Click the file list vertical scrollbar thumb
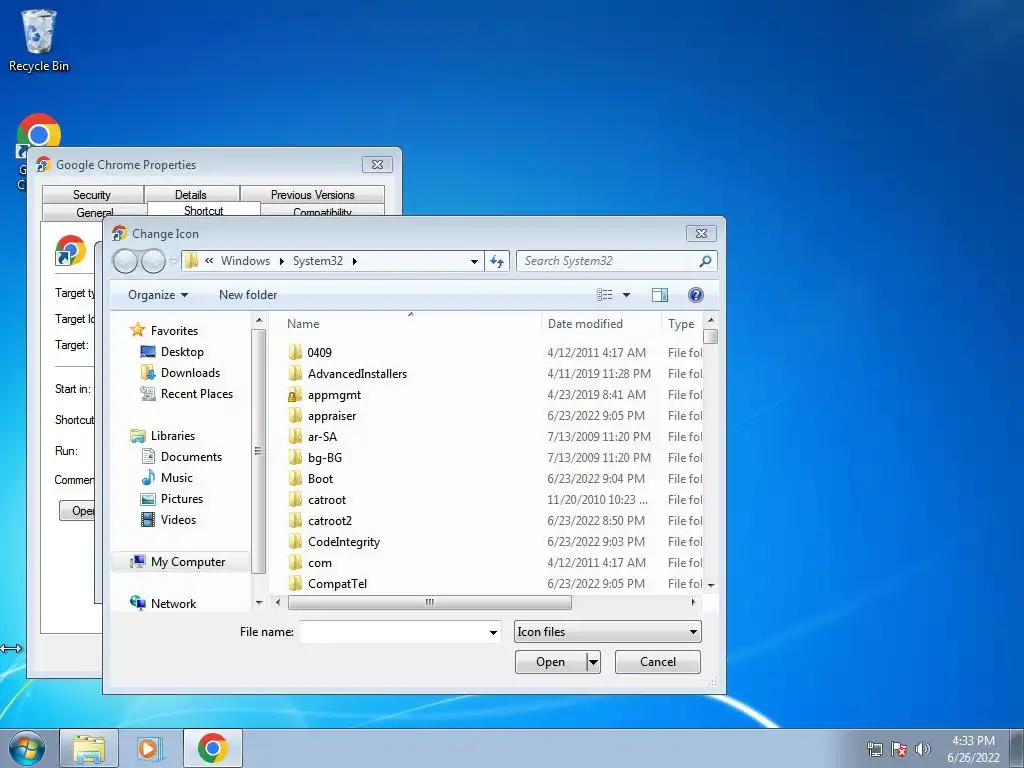This screenshot has height=768, width=1024. (711, 336)
